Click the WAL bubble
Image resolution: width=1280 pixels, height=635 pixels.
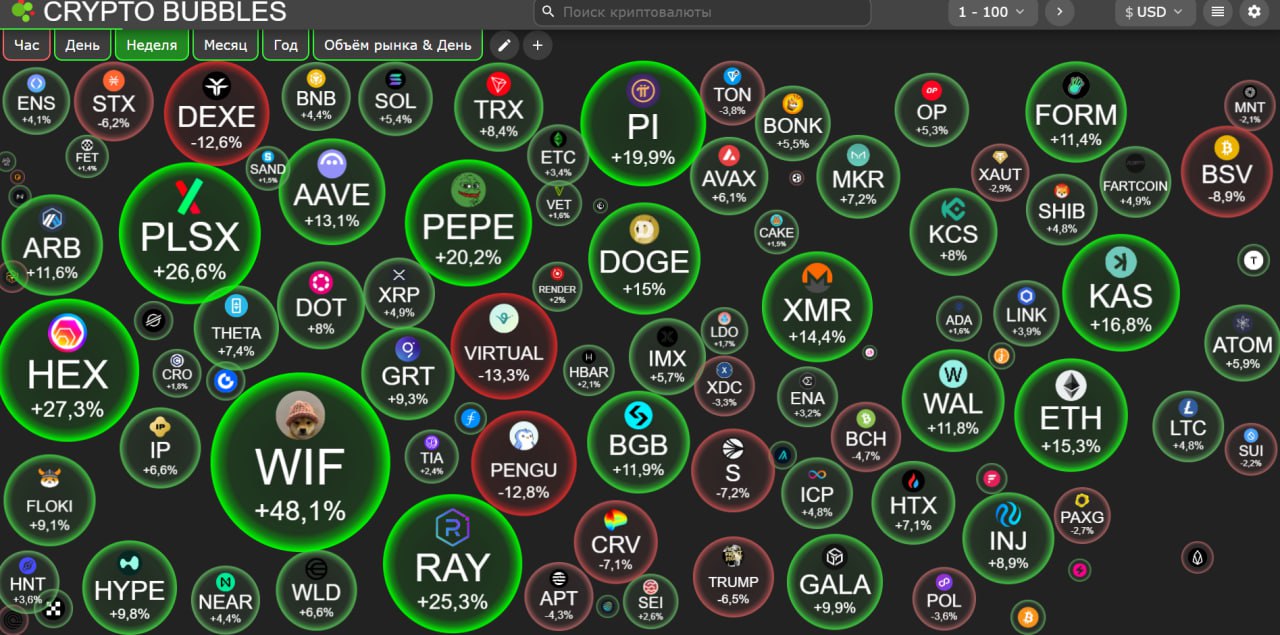[x=953, y=400]
